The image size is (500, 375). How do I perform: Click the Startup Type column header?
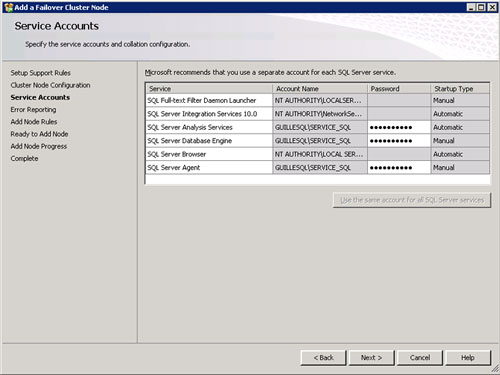460,89
